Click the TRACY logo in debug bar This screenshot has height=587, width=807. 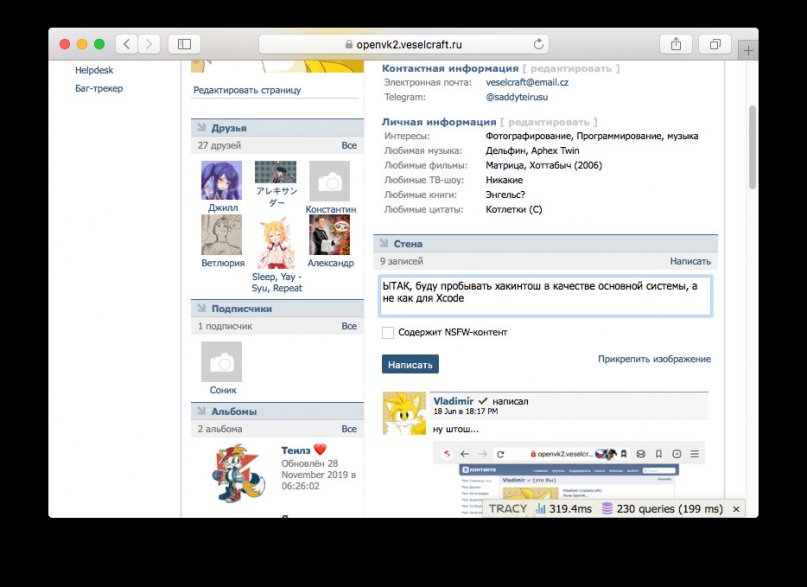[507, 509]
